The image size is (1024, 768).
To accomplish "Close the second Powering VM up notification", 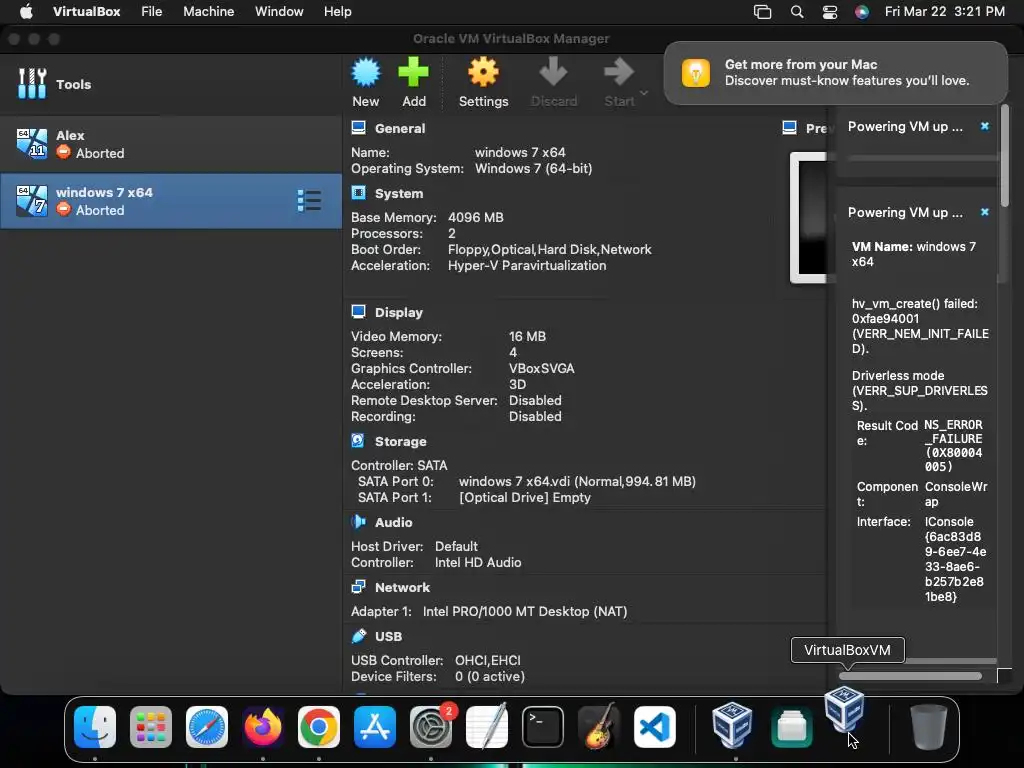I will tap(985, 212).
